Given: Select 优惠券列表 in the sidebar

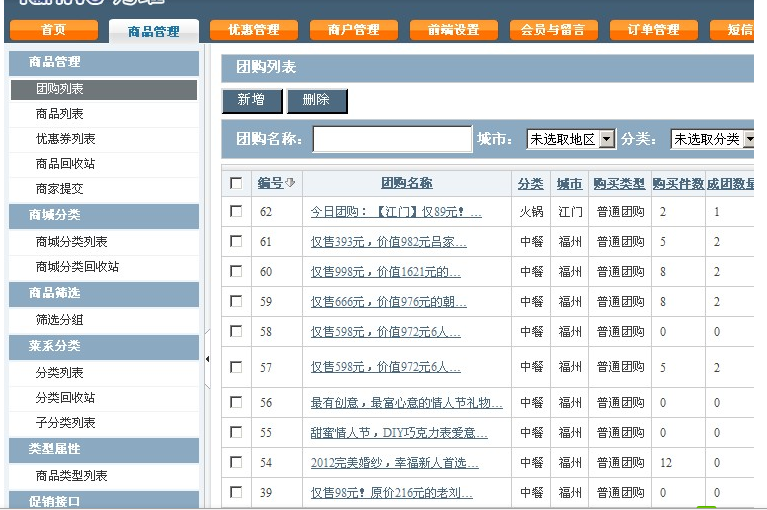Looking at the screenshot, I should [65, 139].
